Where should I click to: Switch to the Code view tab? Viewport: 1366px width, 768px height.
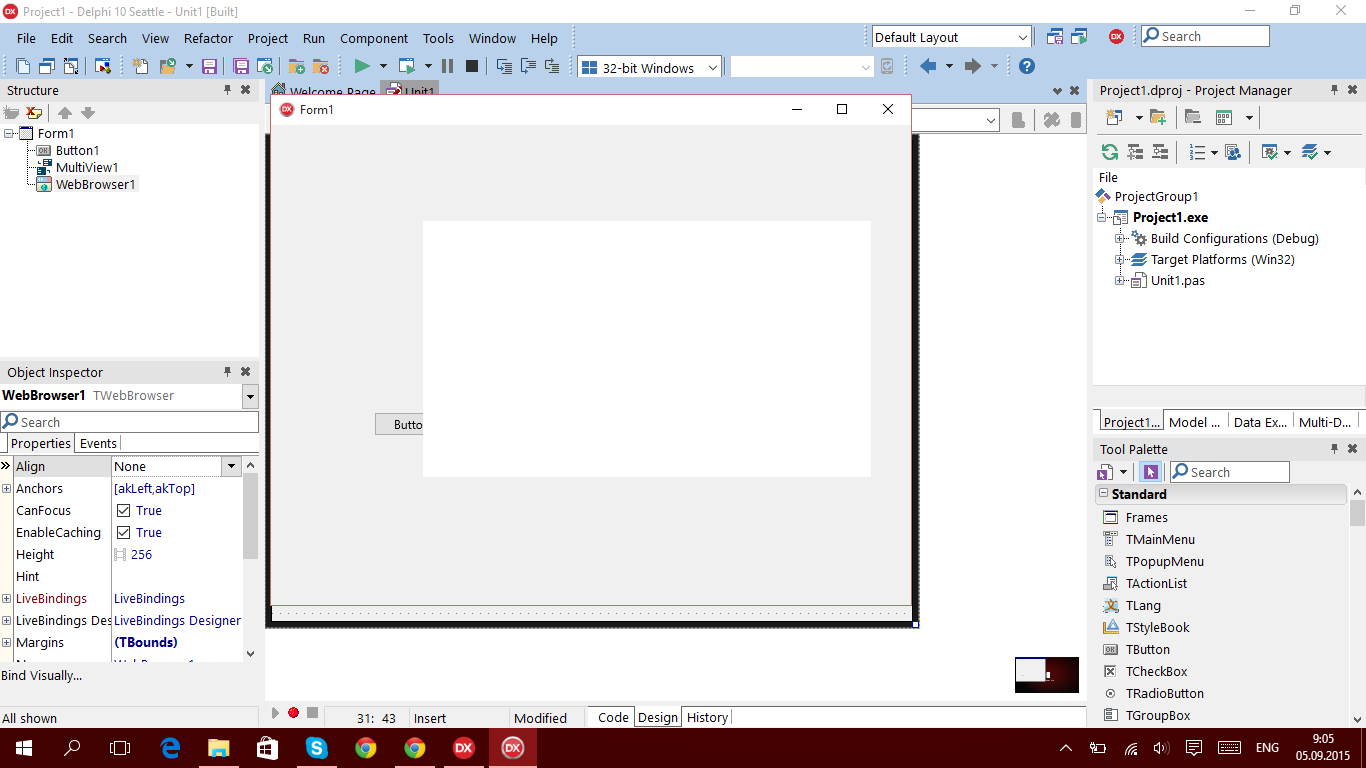click(613, 717)
